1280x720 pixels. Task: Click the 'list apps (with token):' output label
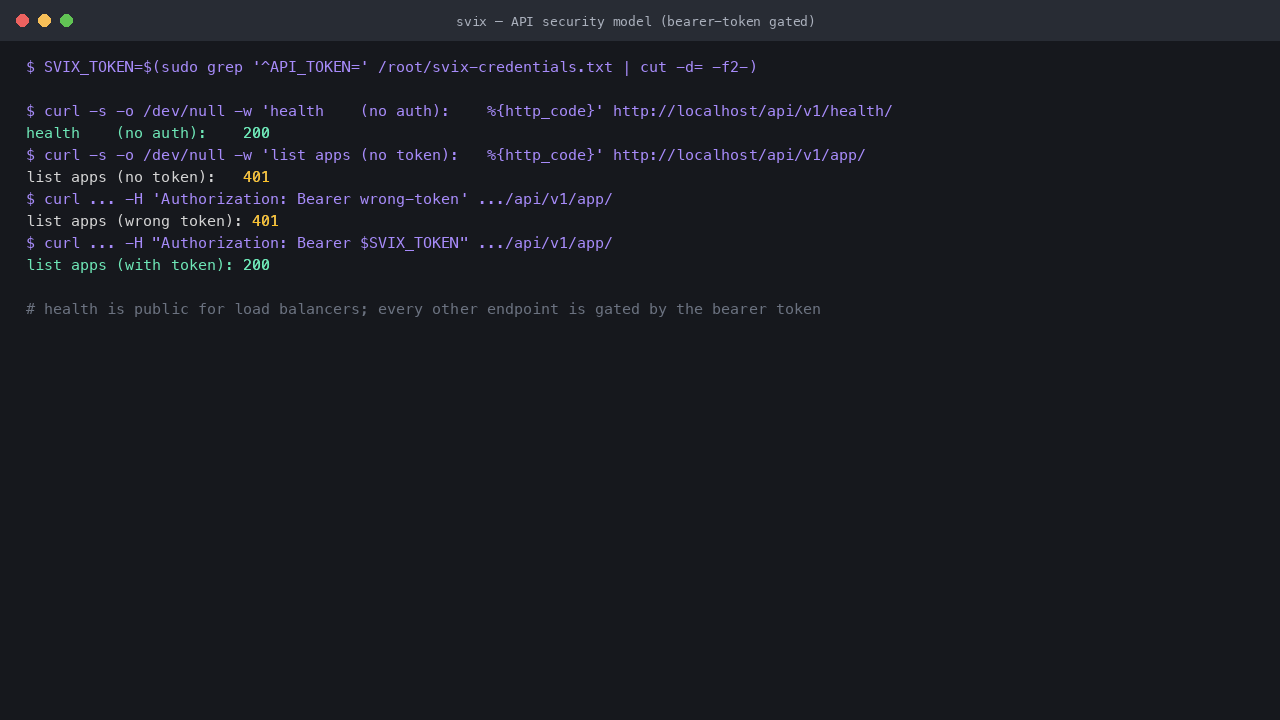tap(130, 265)
